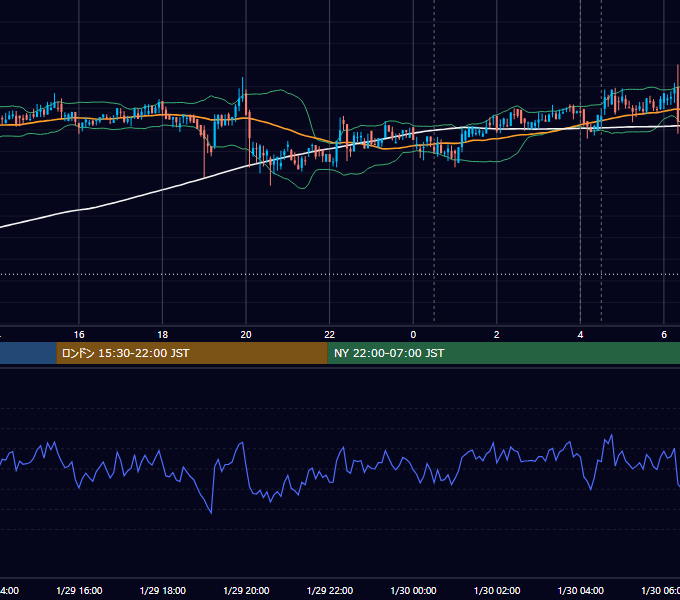The width and height of the screenshot is (680, 600).
Task: Click the 1/29 22:00 date label
Action: (330, 591)
